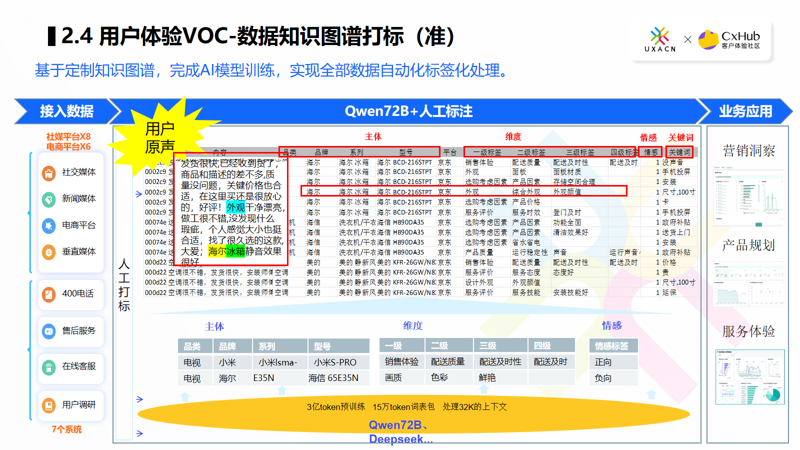Click the 处理32K的上下文 text

[x=474, y=407]
